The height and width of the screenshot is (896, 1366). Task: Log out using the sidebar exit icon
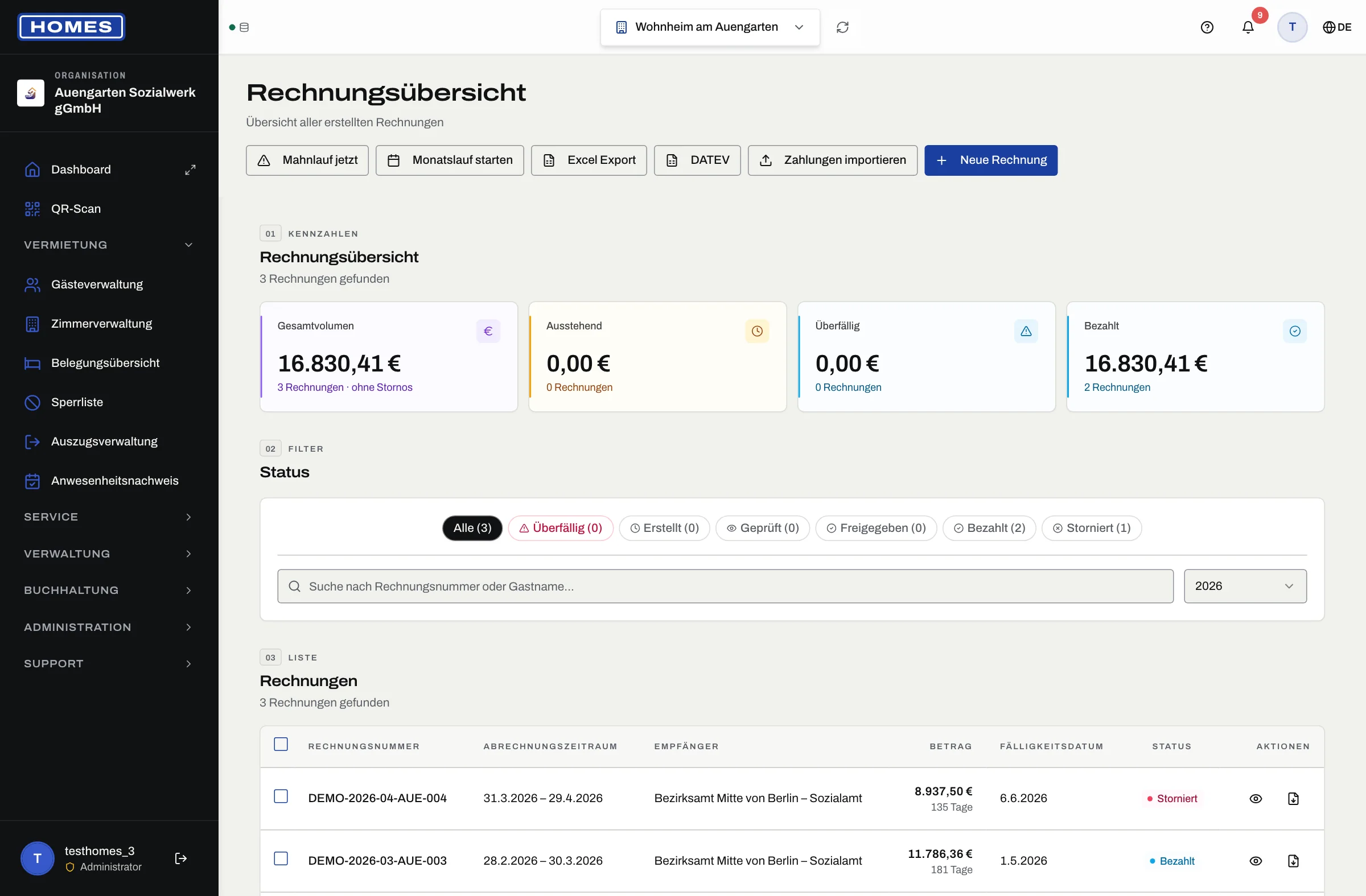tap(181, 858)
